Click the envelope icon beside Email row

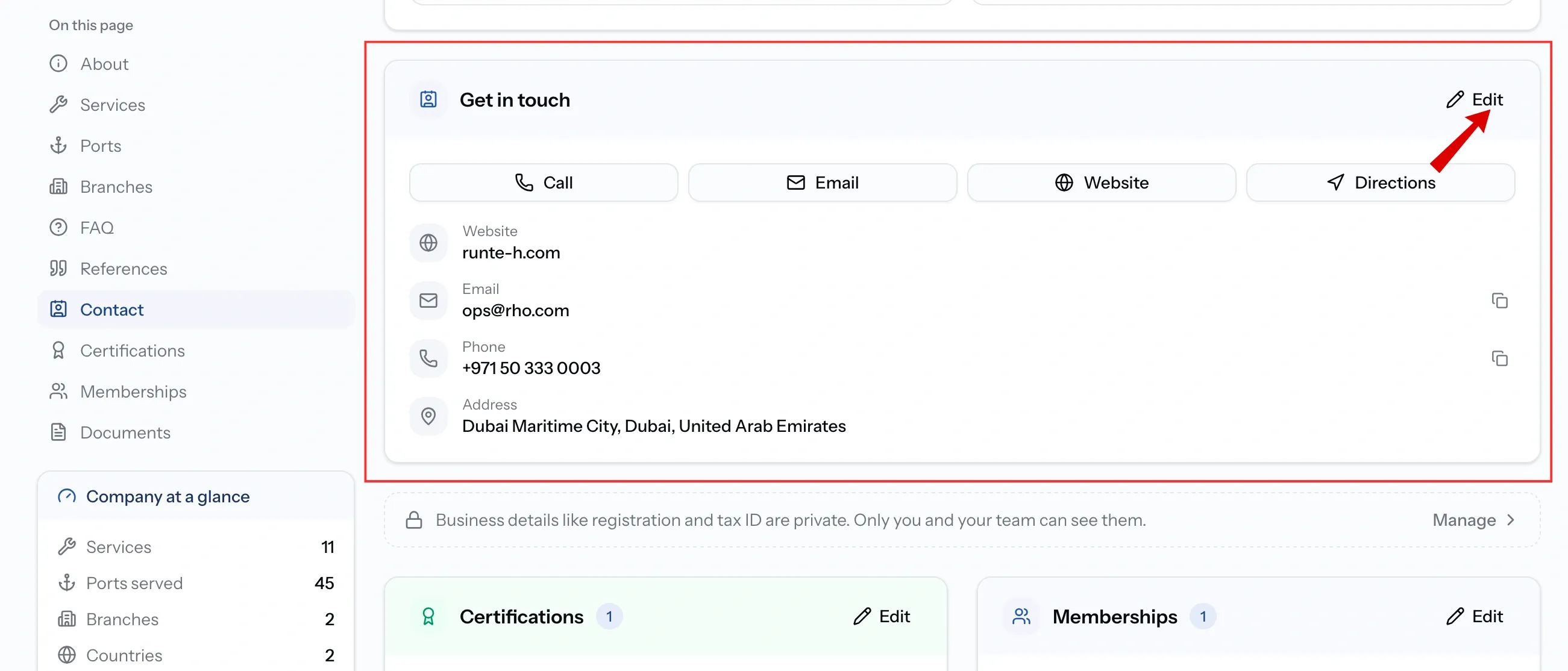pyautogui.click(x=428, y=301)
